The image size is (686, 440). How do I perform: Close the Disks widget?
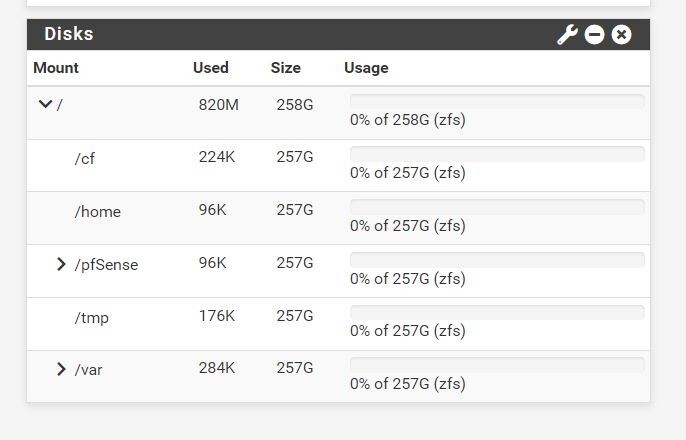click(622, 35)
